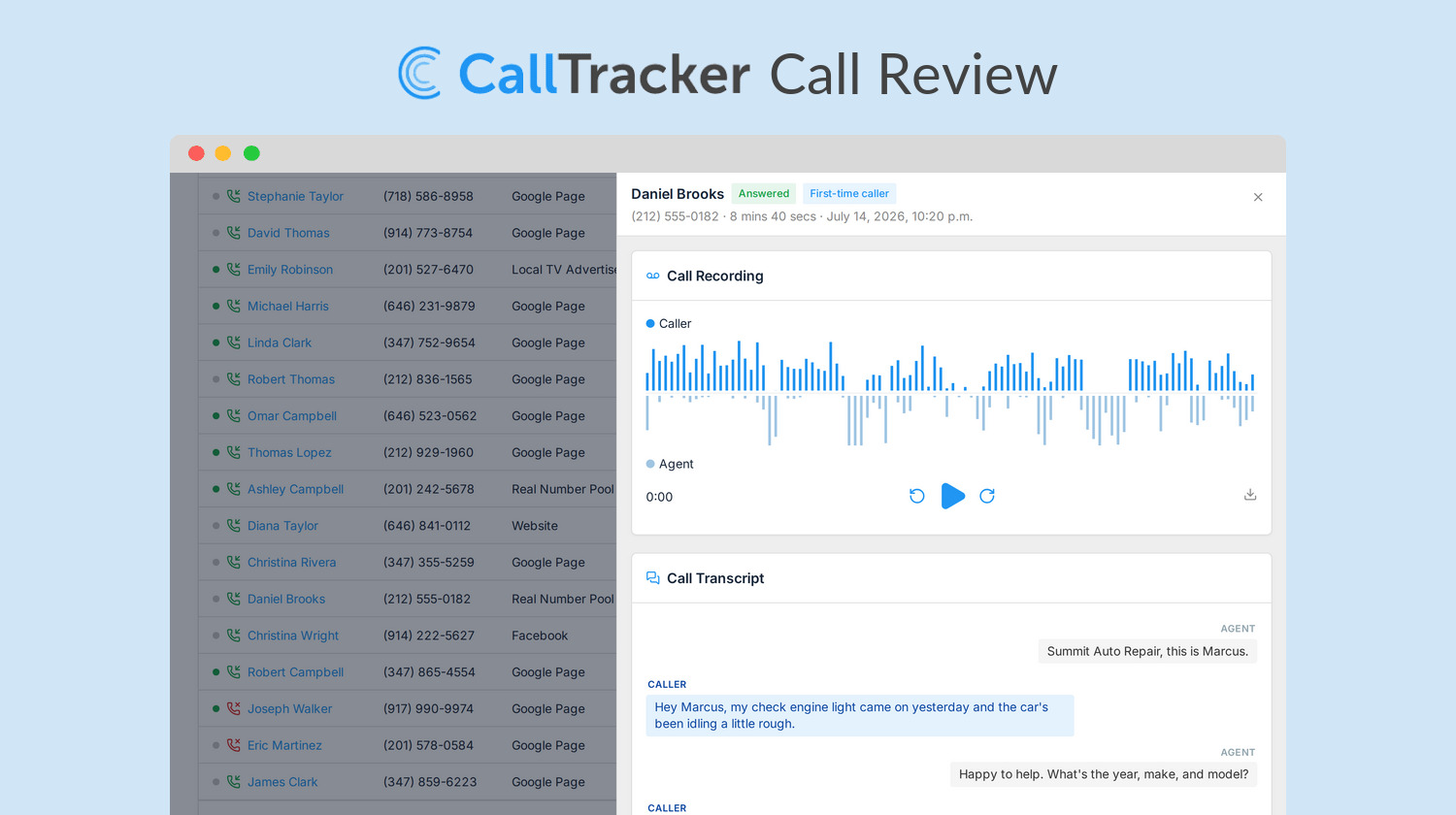1456x815 pixels.
Task: Skip forward in the call recording
Action: 987,496
